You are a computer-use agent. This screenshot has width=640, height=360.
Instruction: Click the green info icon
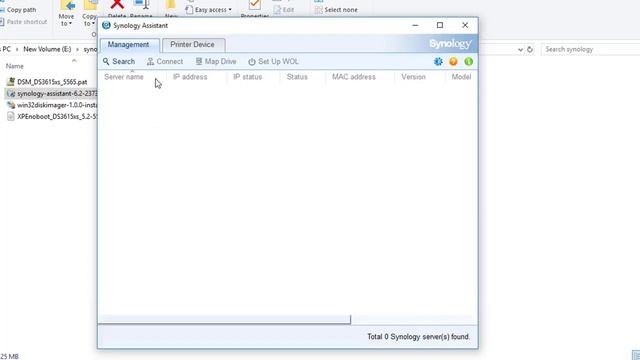(x=469, y=62)
